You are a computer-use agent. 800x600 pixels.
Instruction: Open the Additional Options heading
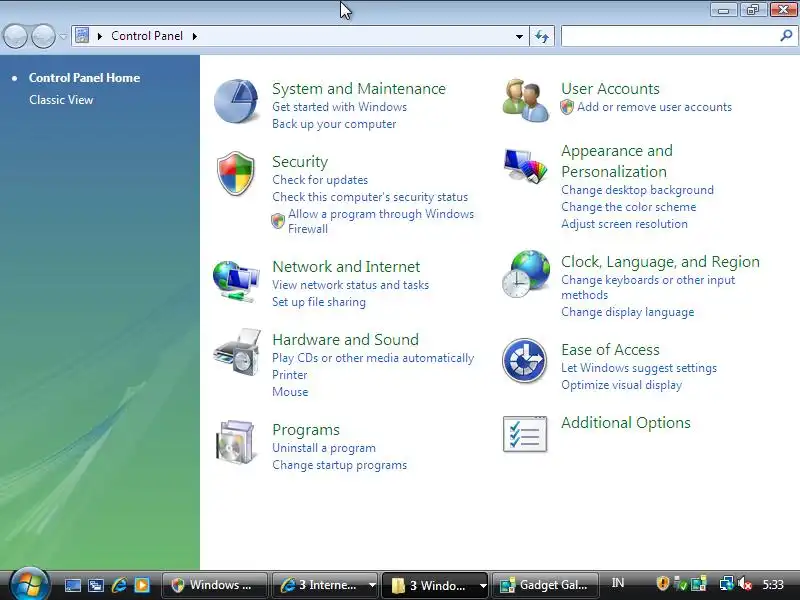(626, 422)
